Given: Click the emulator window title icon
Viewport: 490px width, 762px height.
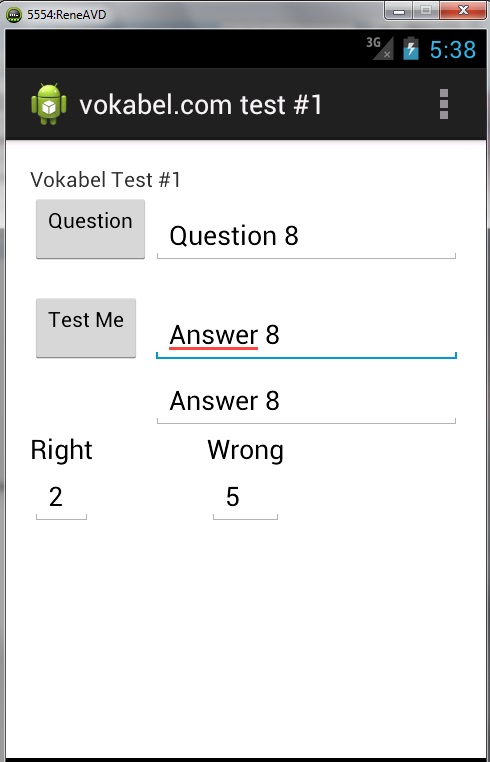Looking at the screenshot, I should (13, 15).
